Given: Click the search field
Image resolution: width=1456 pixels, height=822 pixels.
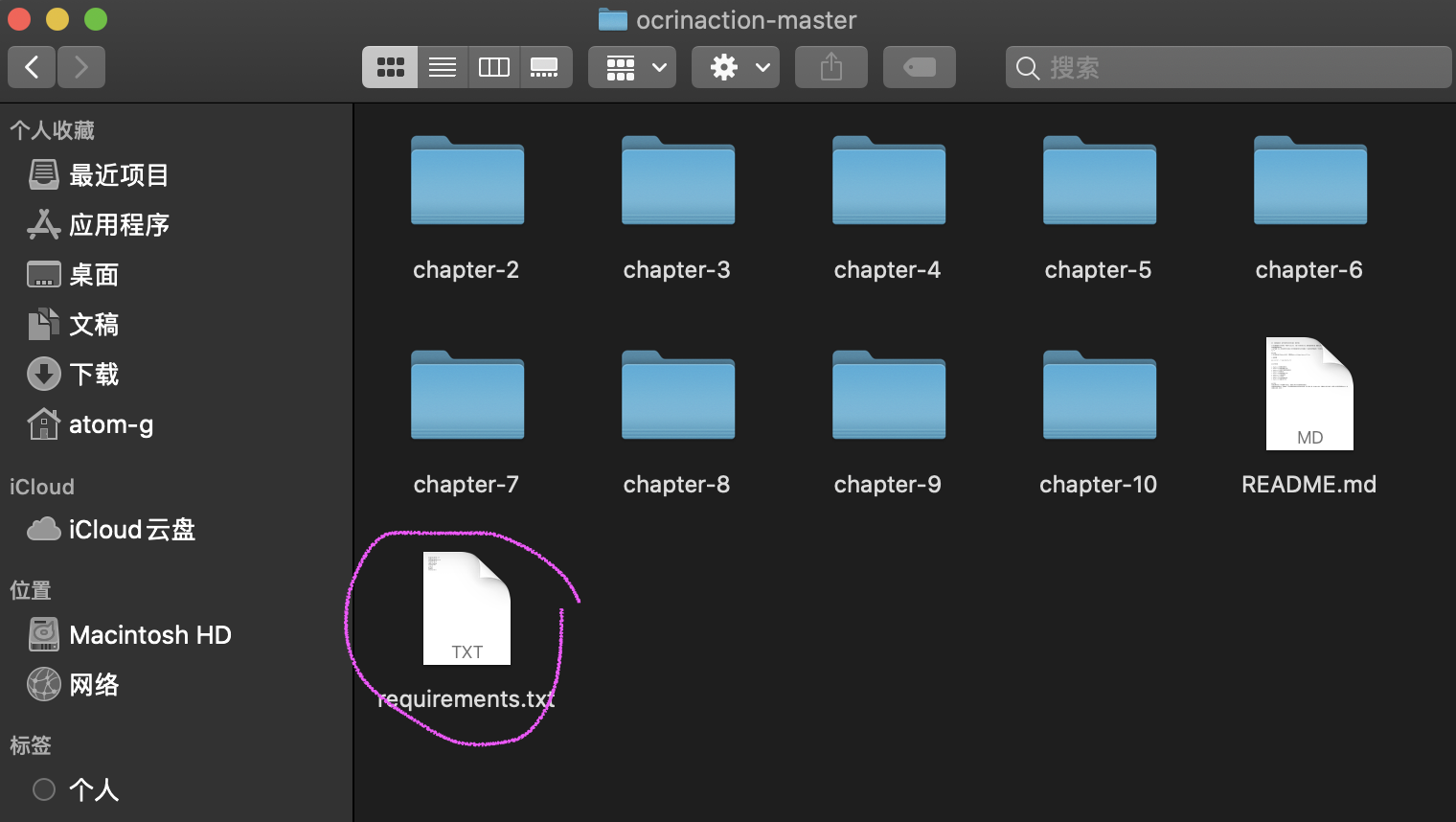Looking at the screenshot, I should (x=1229, y=67).
